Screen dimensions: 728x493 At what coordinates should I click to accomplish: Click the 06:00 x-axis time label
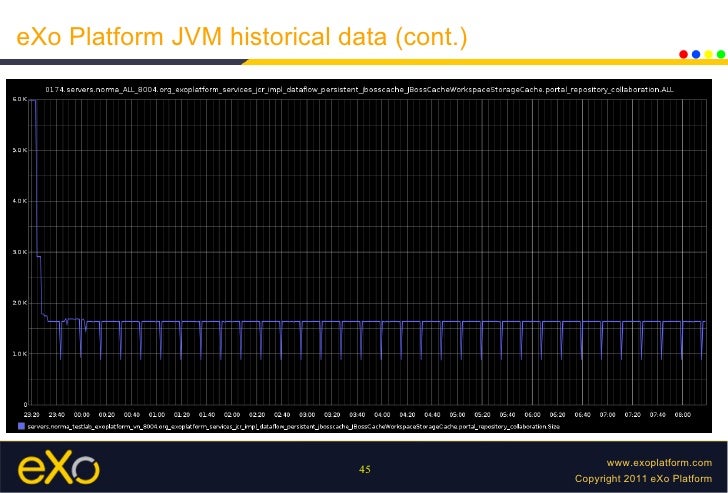pyautogui.click(x=533, y=415)
